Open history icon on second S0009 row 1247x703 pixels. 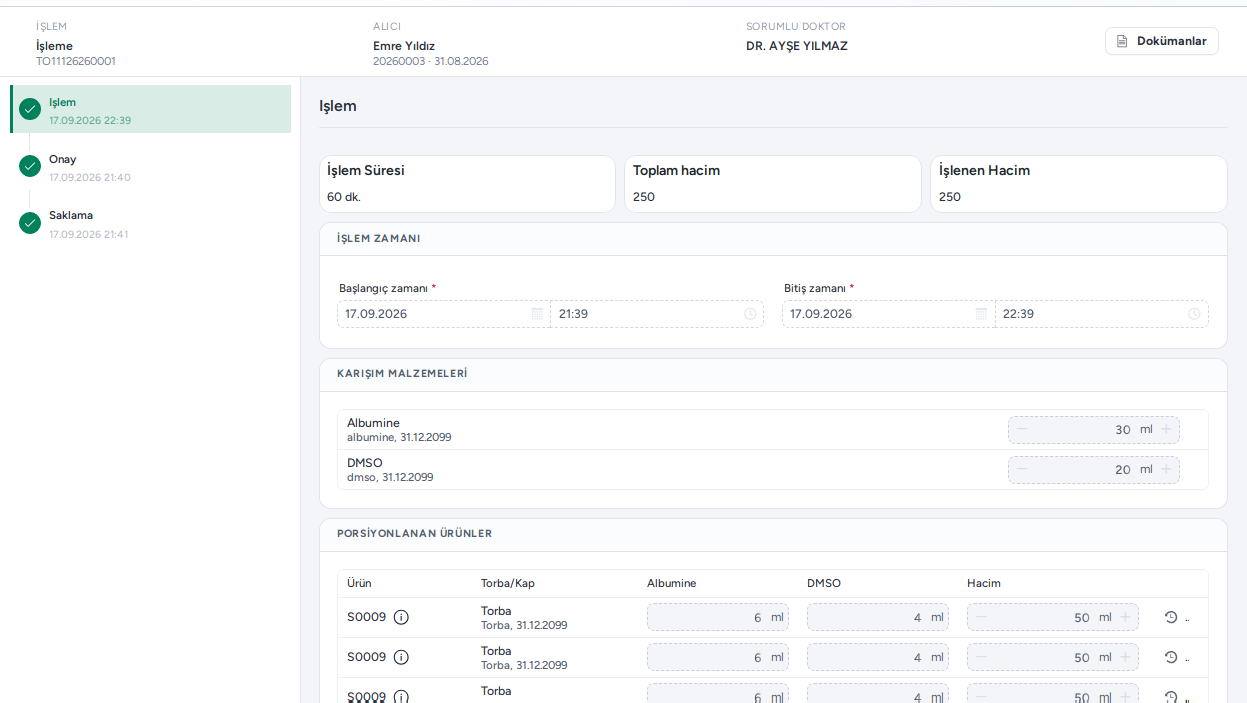[x=1171, y=657]
